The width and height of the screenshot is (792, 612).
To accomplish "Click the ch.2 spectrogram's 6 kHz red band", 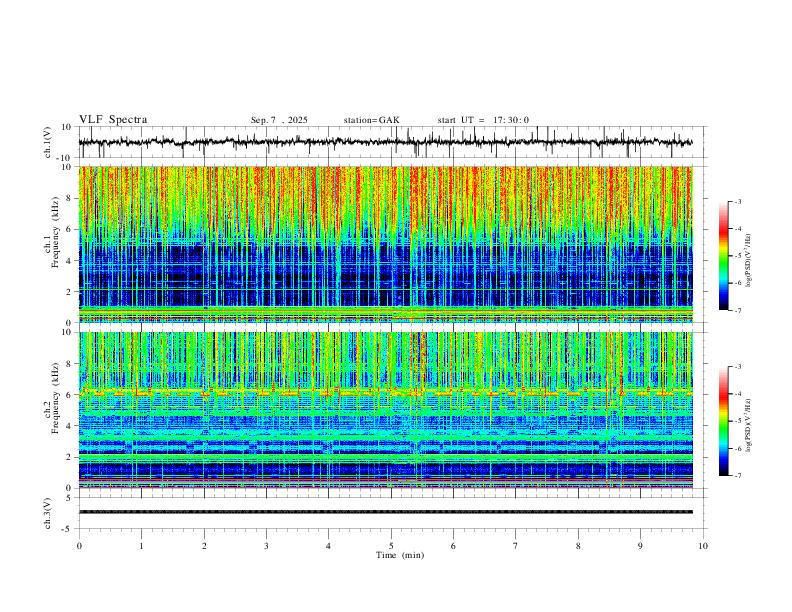I will point(385,392).
